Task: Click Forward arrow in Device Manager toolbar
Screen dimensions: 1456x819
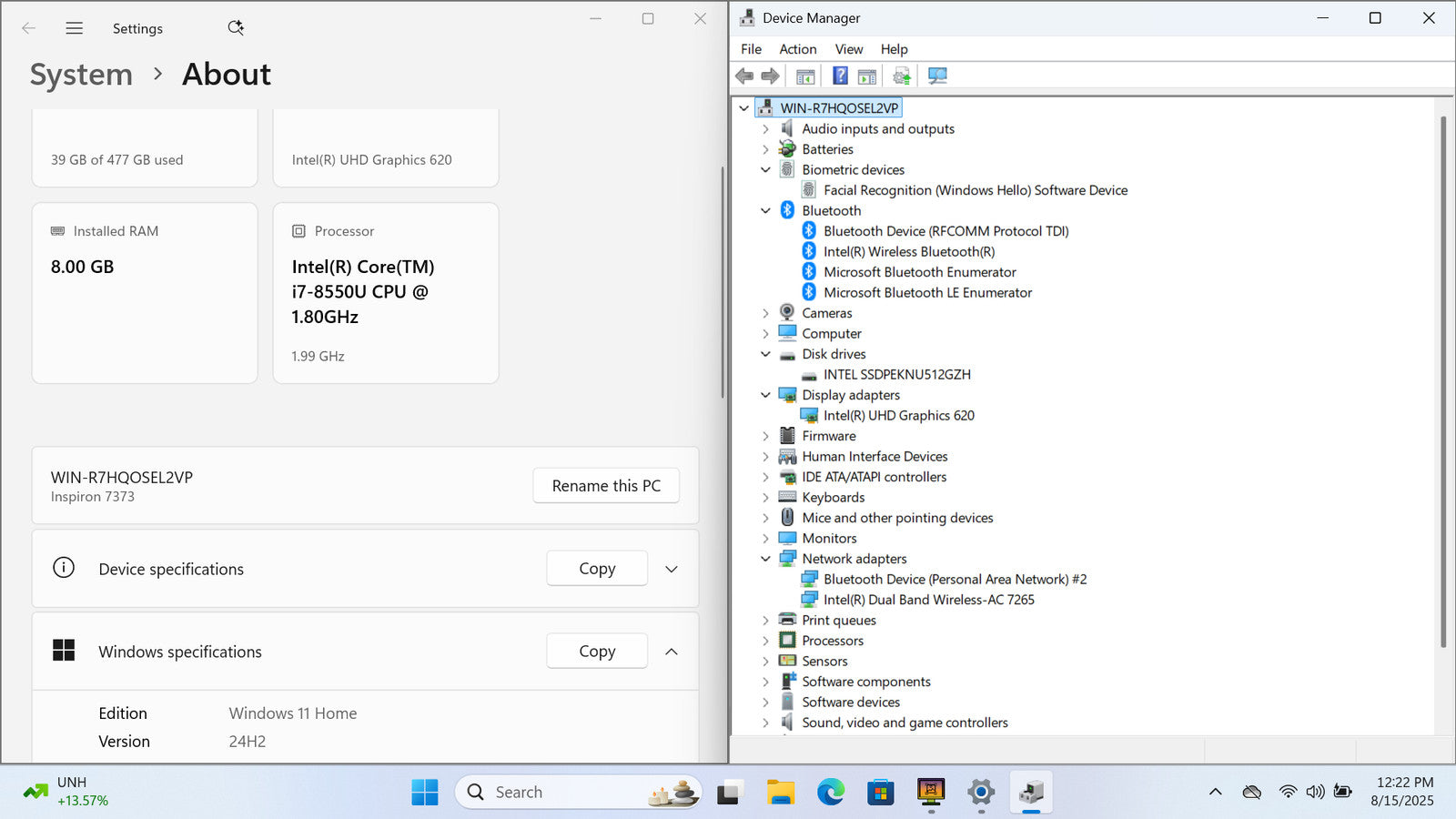Action: [x=770, y=76]
